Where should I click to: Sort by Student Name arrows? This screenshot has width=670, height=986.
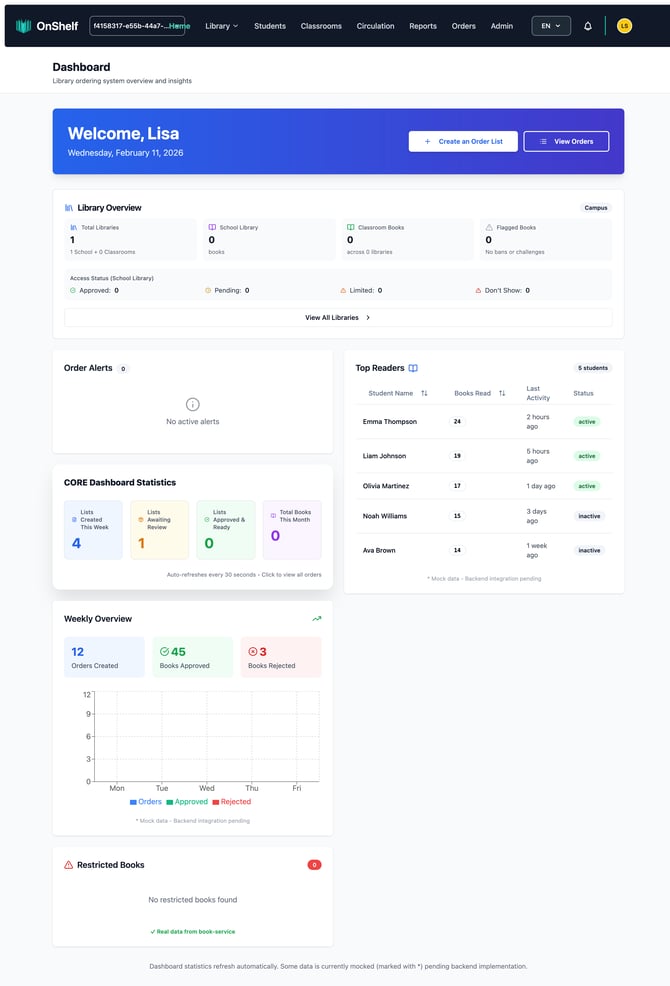point(424,393)
